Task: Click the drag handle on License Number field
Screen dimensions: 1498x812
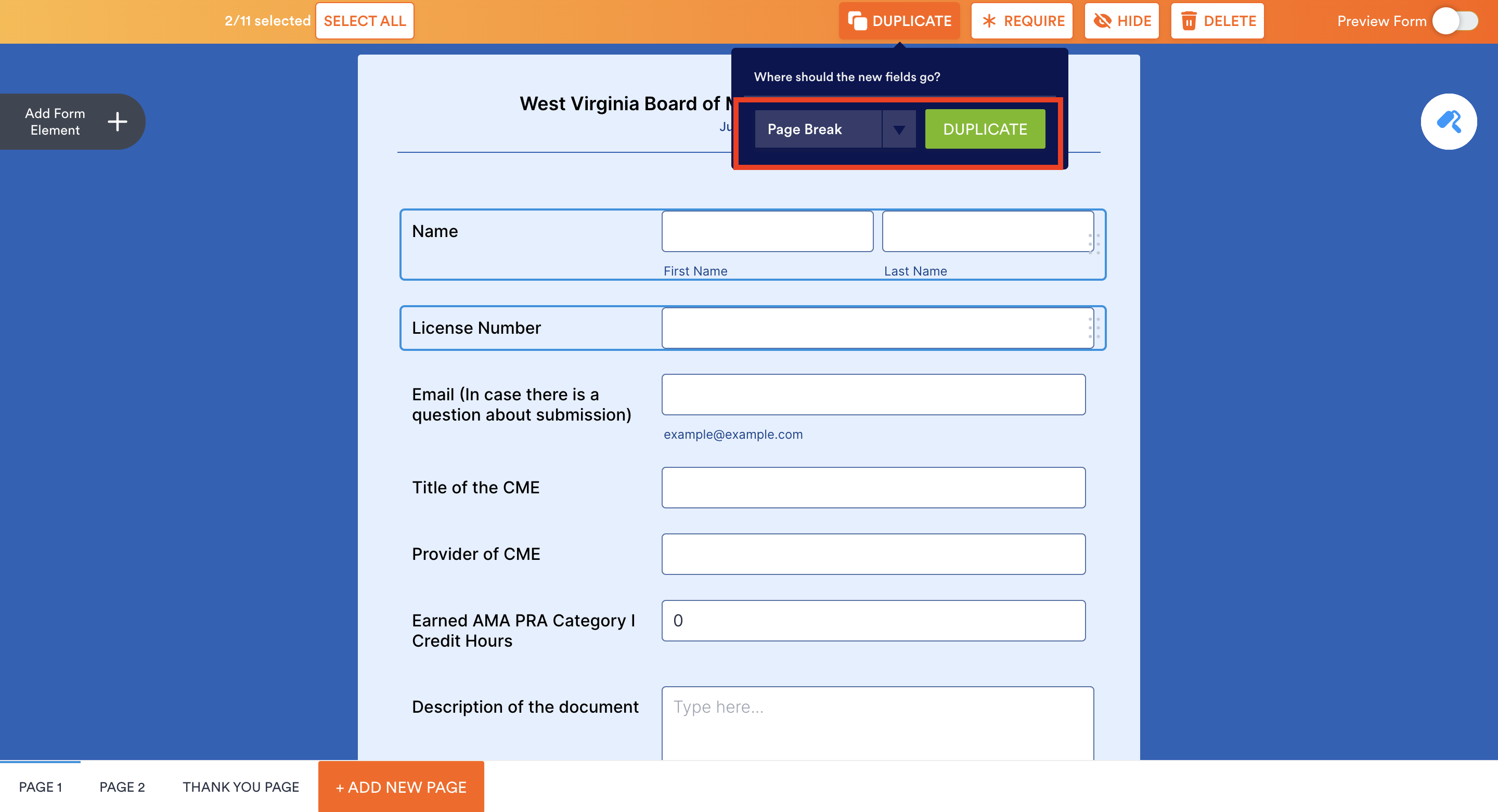Action: 1094,328
